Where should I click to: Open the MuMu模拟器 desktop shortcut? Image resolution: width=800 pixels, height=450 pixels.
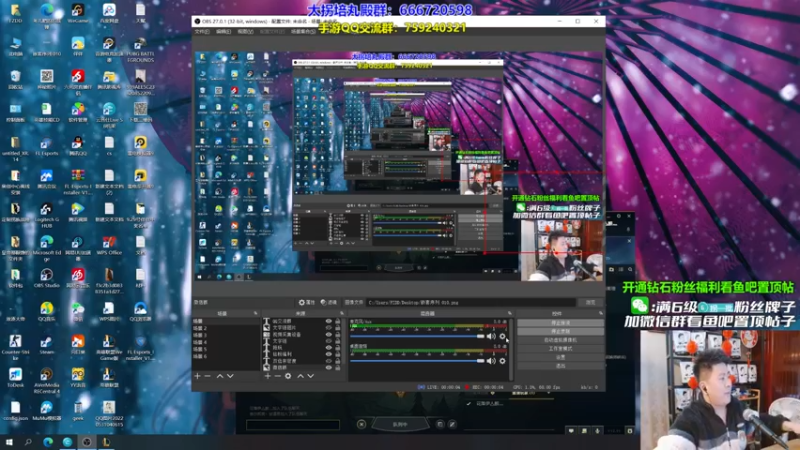tap(46, 411)
